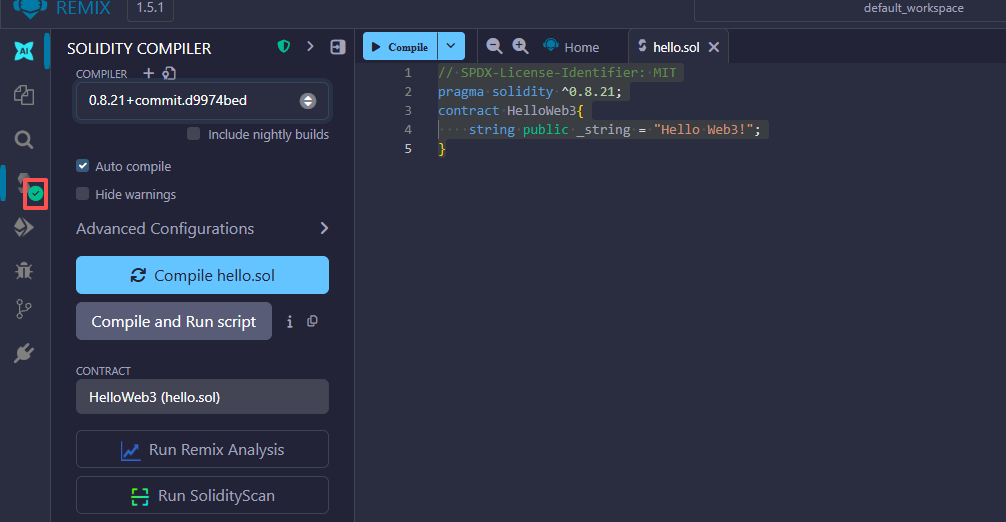This screenshot has width=1006, height=522.
Task: Expand Advanced Configurations section
Action: 203,228
